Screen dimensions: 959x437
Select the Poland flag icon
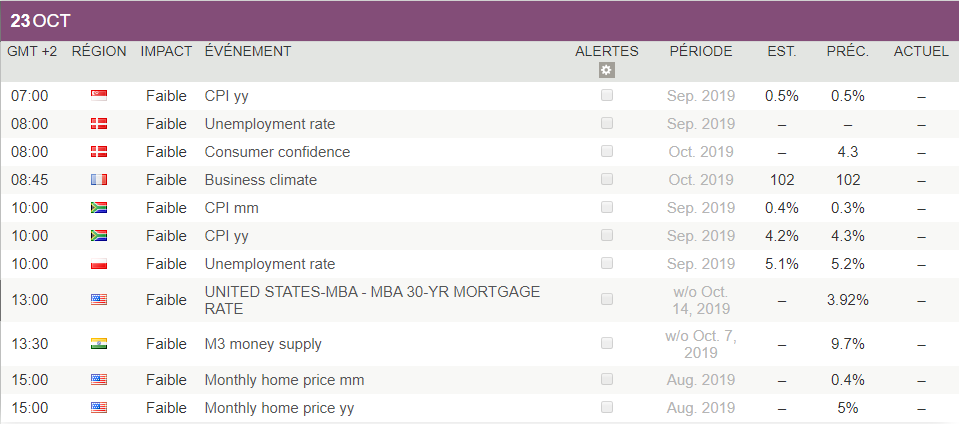coord(99,264)
